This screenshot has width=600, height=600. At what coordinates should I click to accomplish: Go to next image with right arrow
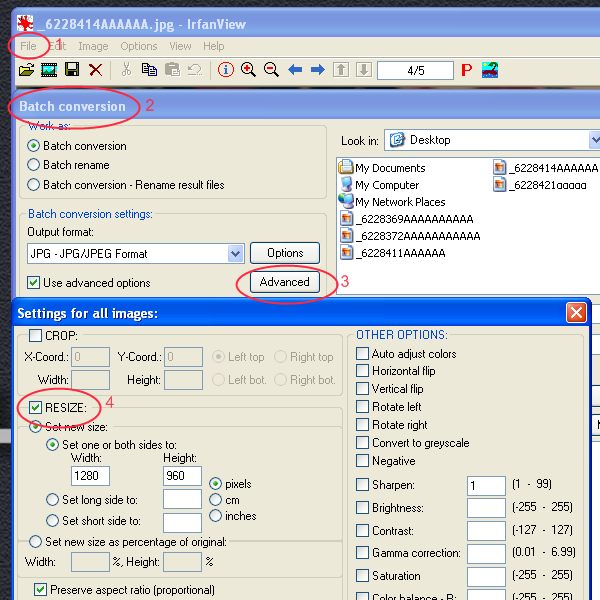pyautogui.click(x=318, y=70)
